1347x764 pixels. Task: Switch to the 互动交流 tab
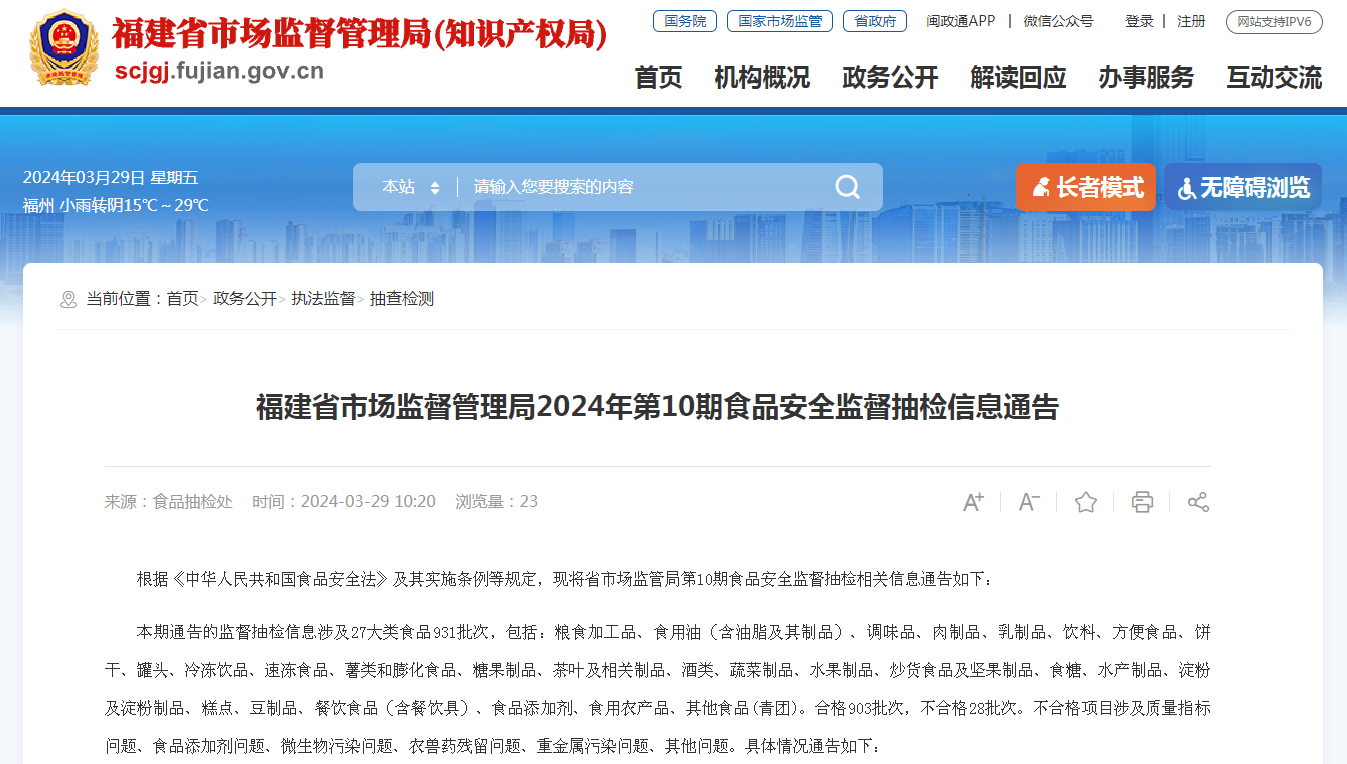pos(1273,77)
